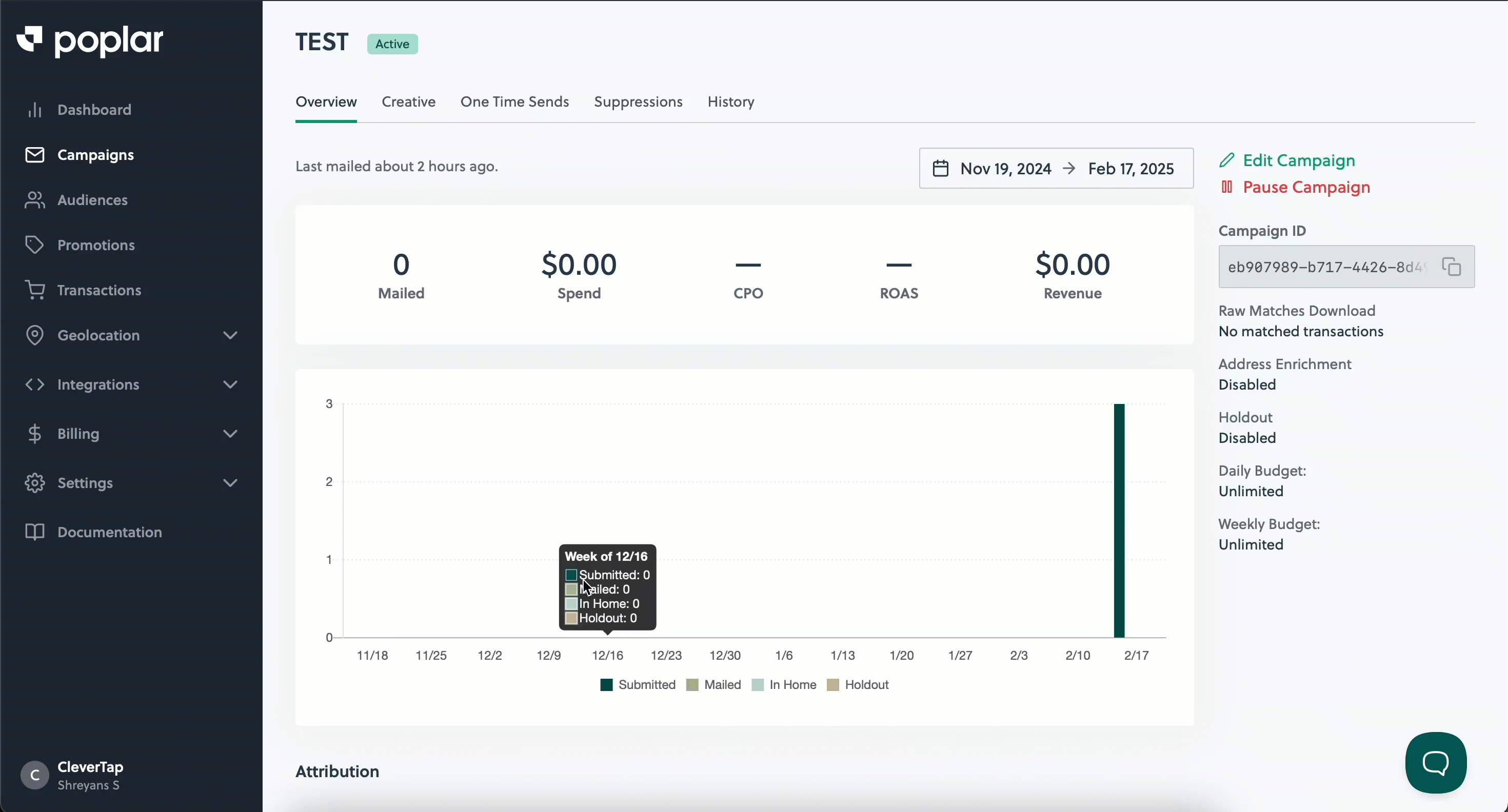Toggle Submitted series in chart legend
This screenshot has width=1508, height=812.
pyautogui.click(x=638, y=685)
